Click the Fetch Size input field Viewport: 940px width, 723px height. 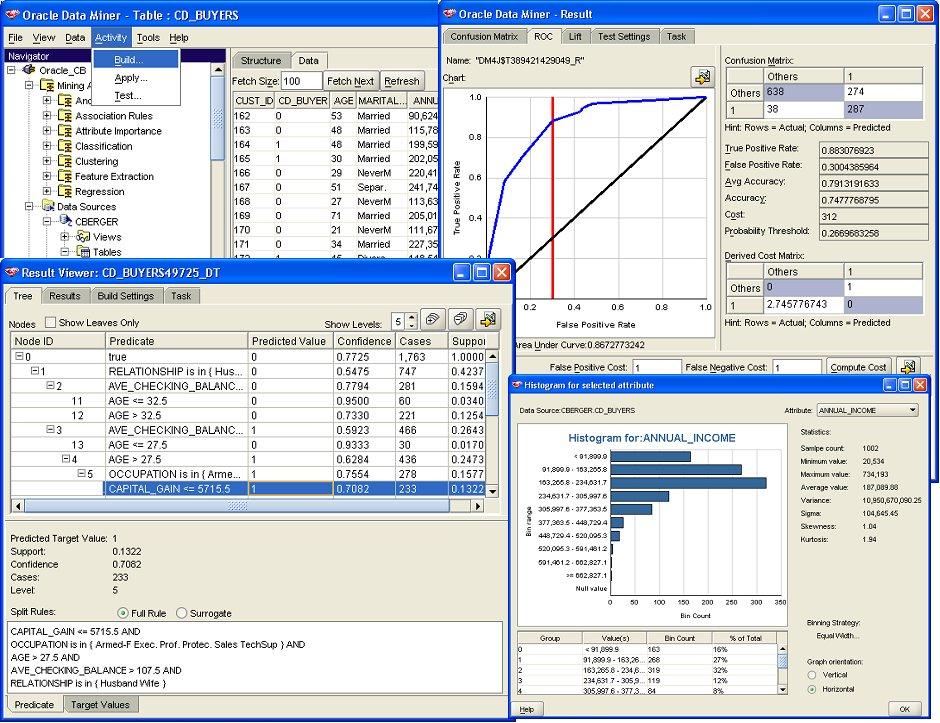coord(301,81)
